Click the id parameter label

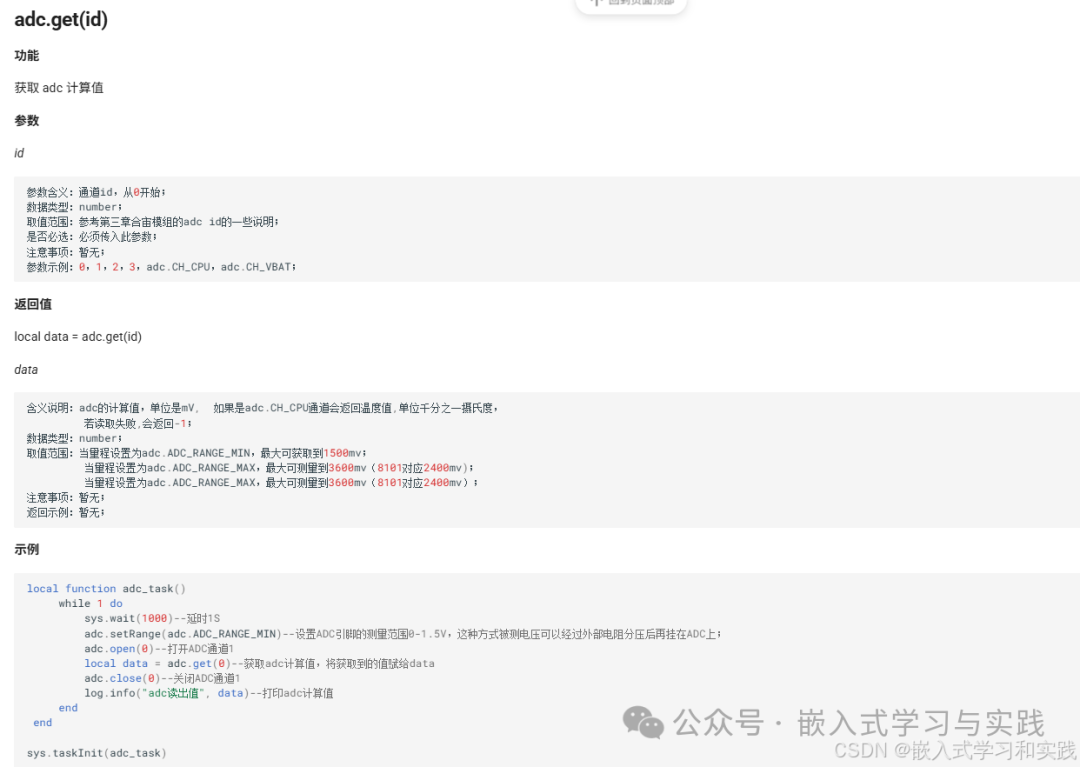tap(17, 153)
